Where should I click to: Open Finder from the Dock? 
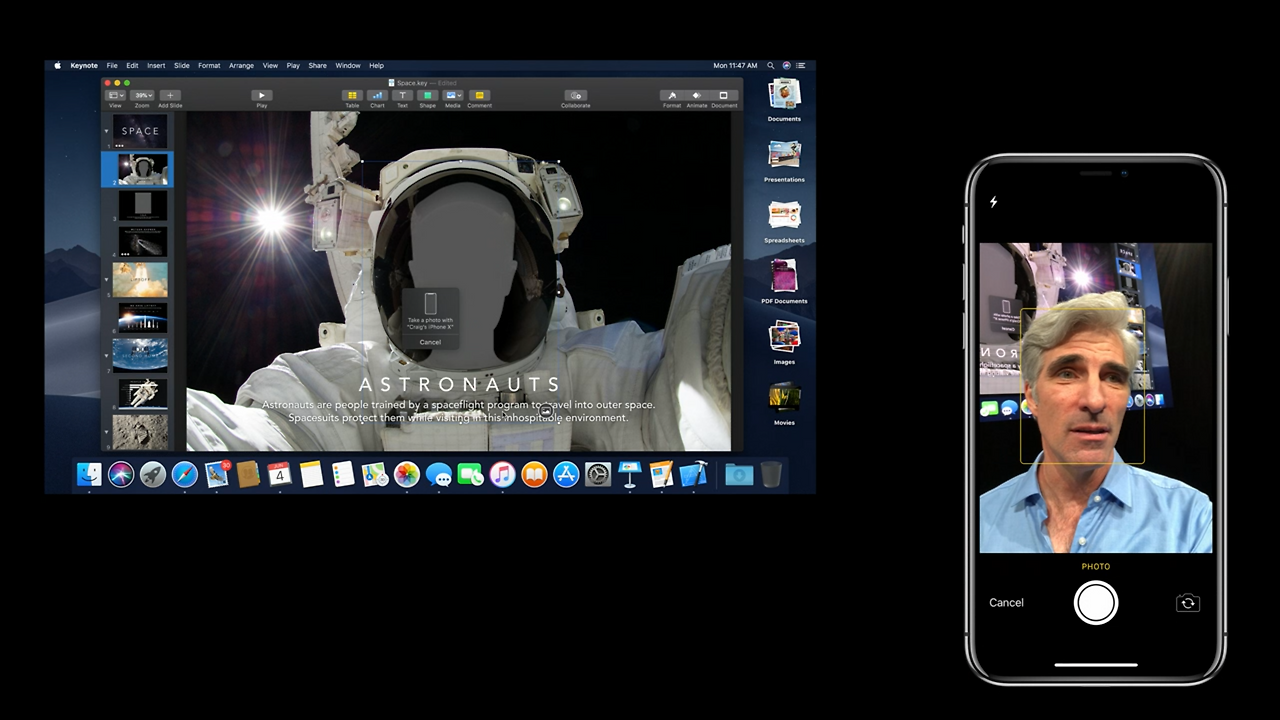pyautogui.click(x=89, y=474)
